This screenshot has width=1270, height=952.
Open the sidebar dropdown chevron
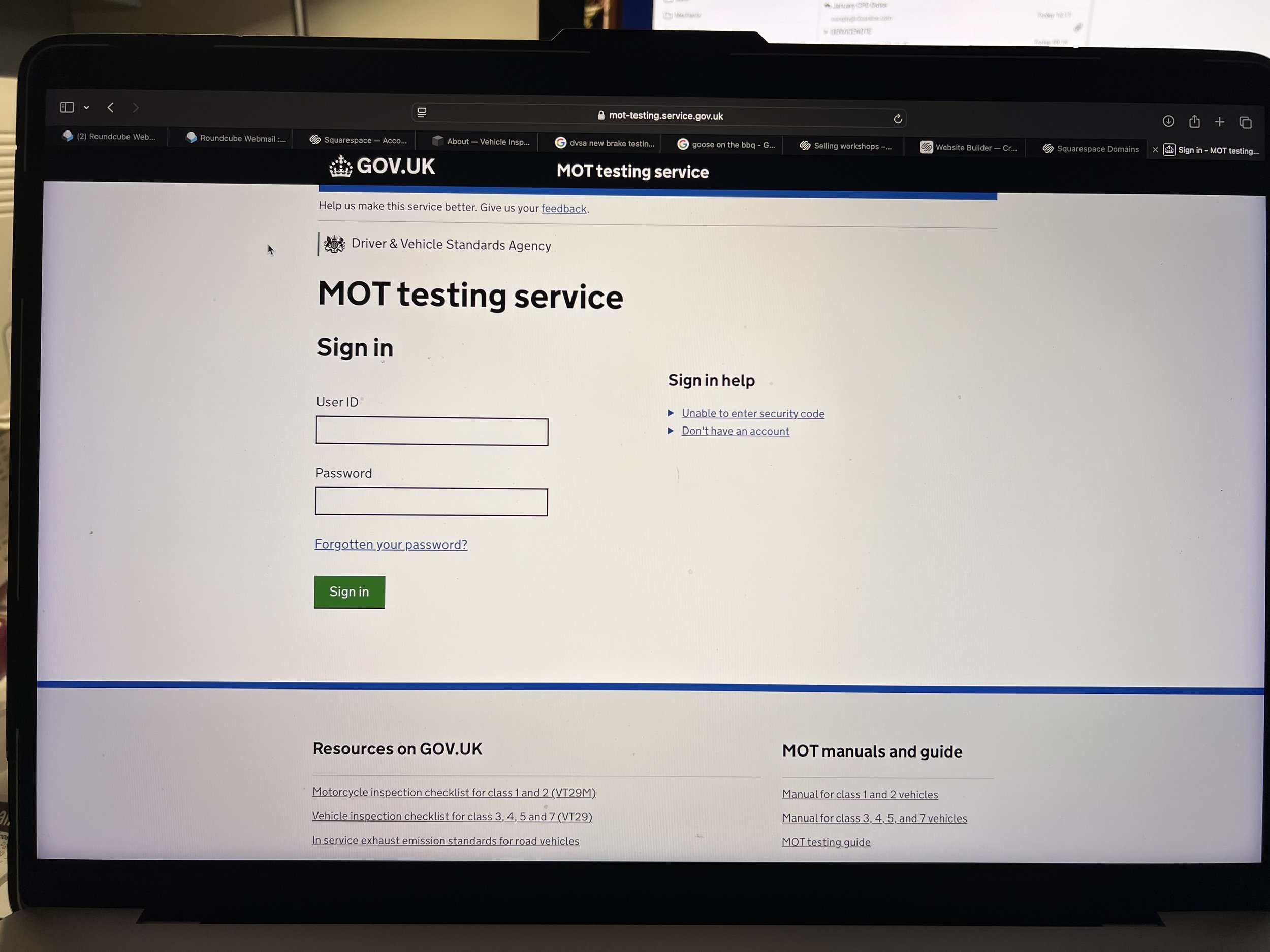tap(86, 107)
